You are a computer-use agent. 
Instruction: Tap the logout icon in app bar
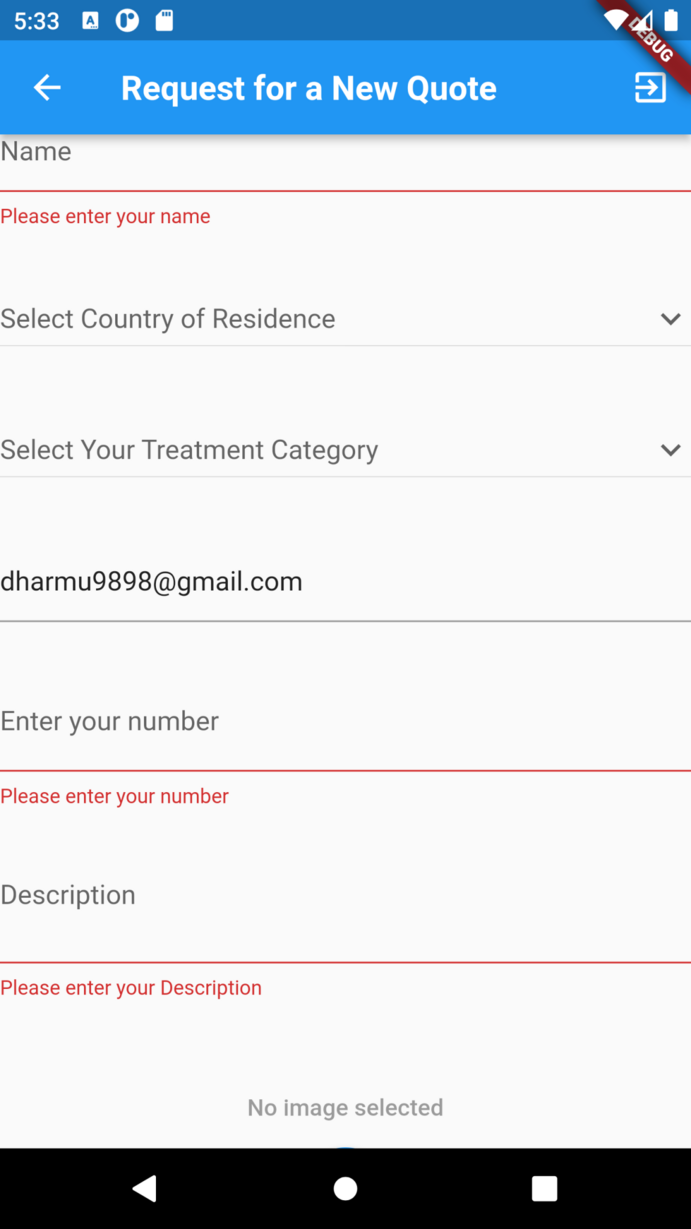click(x=650, y=88)
